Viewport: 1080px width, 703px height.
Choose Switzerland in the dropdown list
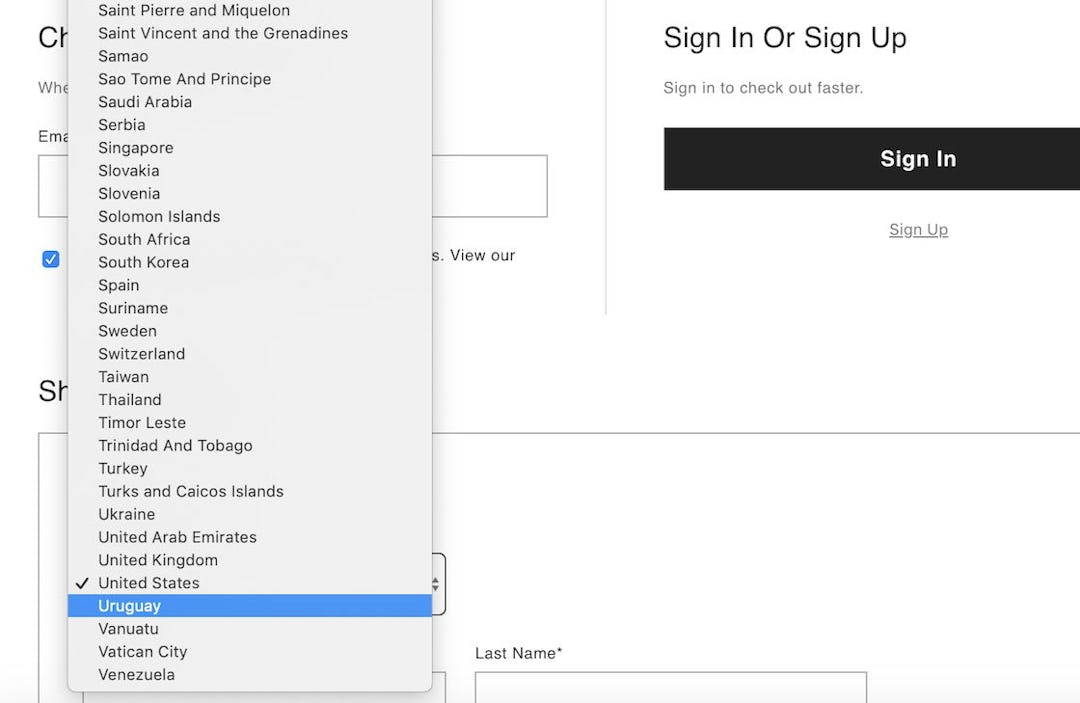(x=141, y=353)
